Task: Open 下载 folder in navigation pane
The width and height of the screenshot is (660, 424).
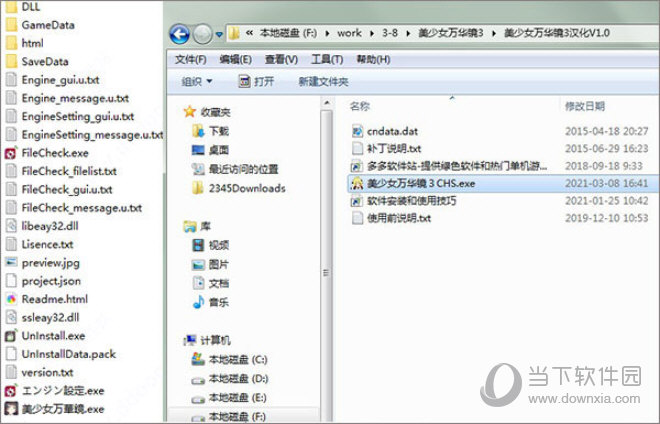Action: (x=210, y=131)
